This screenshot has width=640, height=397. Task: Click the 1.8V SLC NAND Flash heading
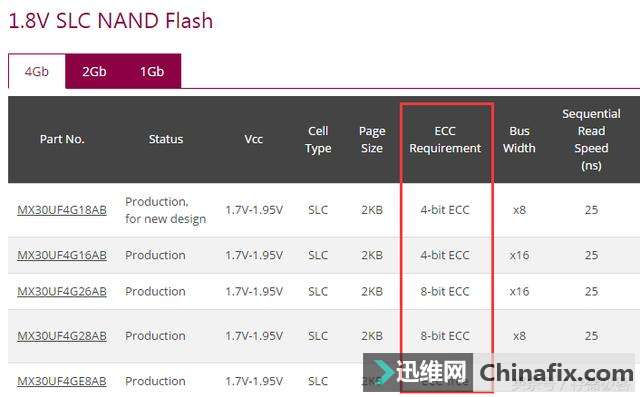pos(111,21)
